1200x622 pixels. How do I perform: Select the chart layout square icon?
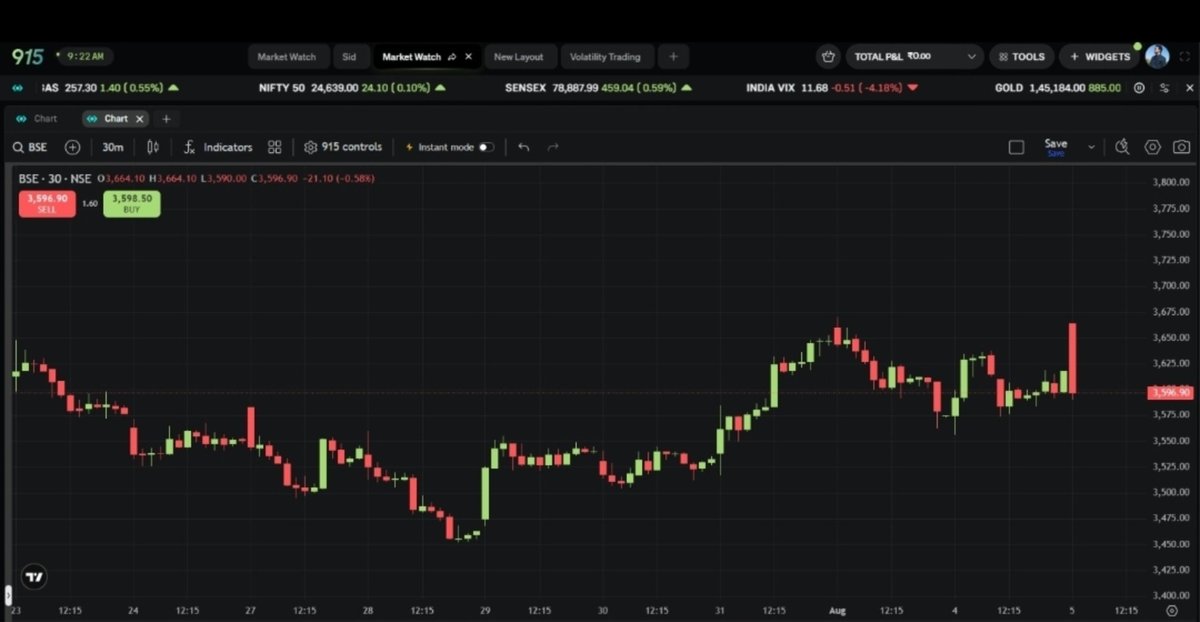coord(1016,147)
